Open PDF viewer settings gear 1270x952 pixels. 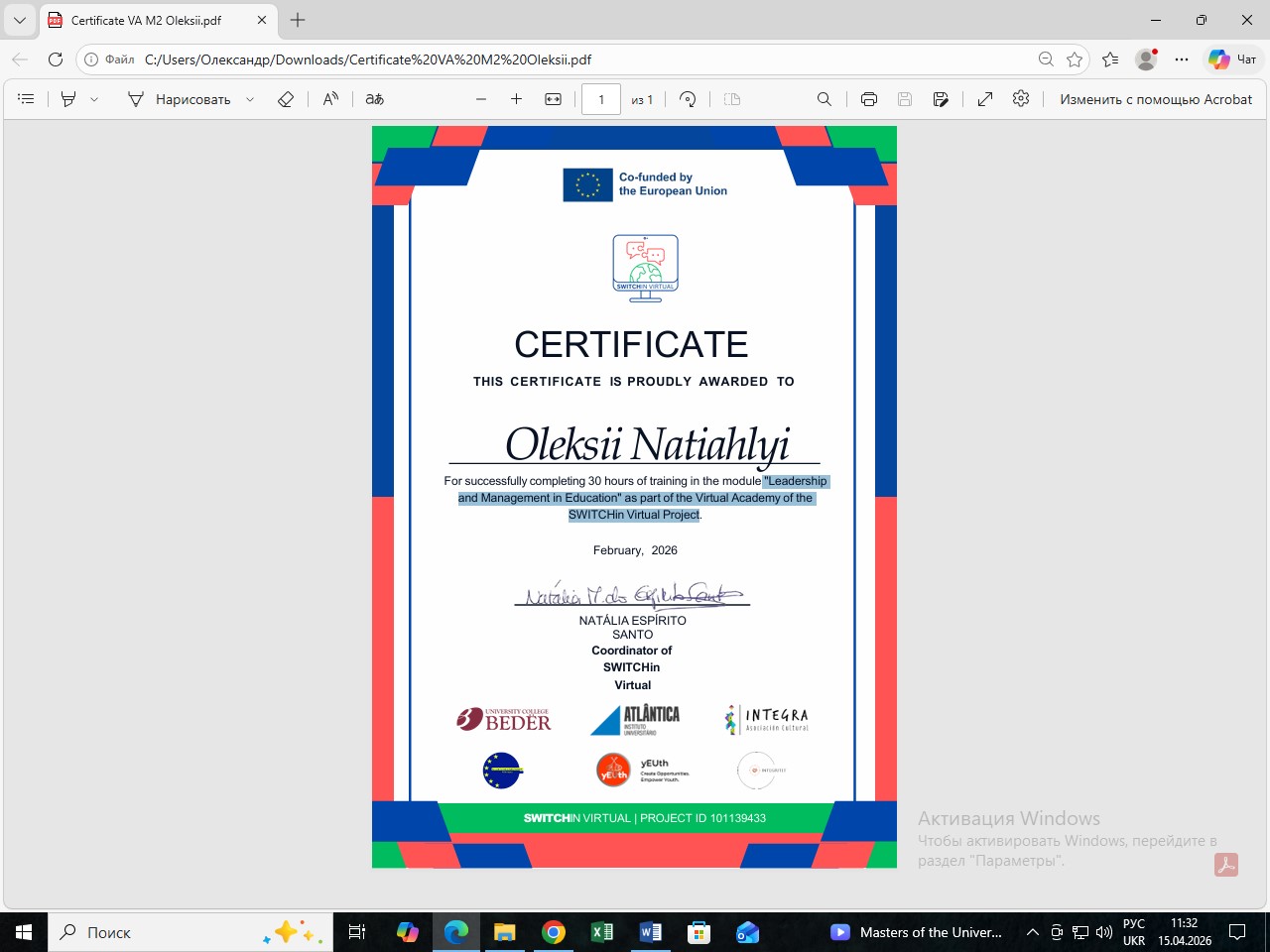pyautogui.click(x=1021, y=99)
